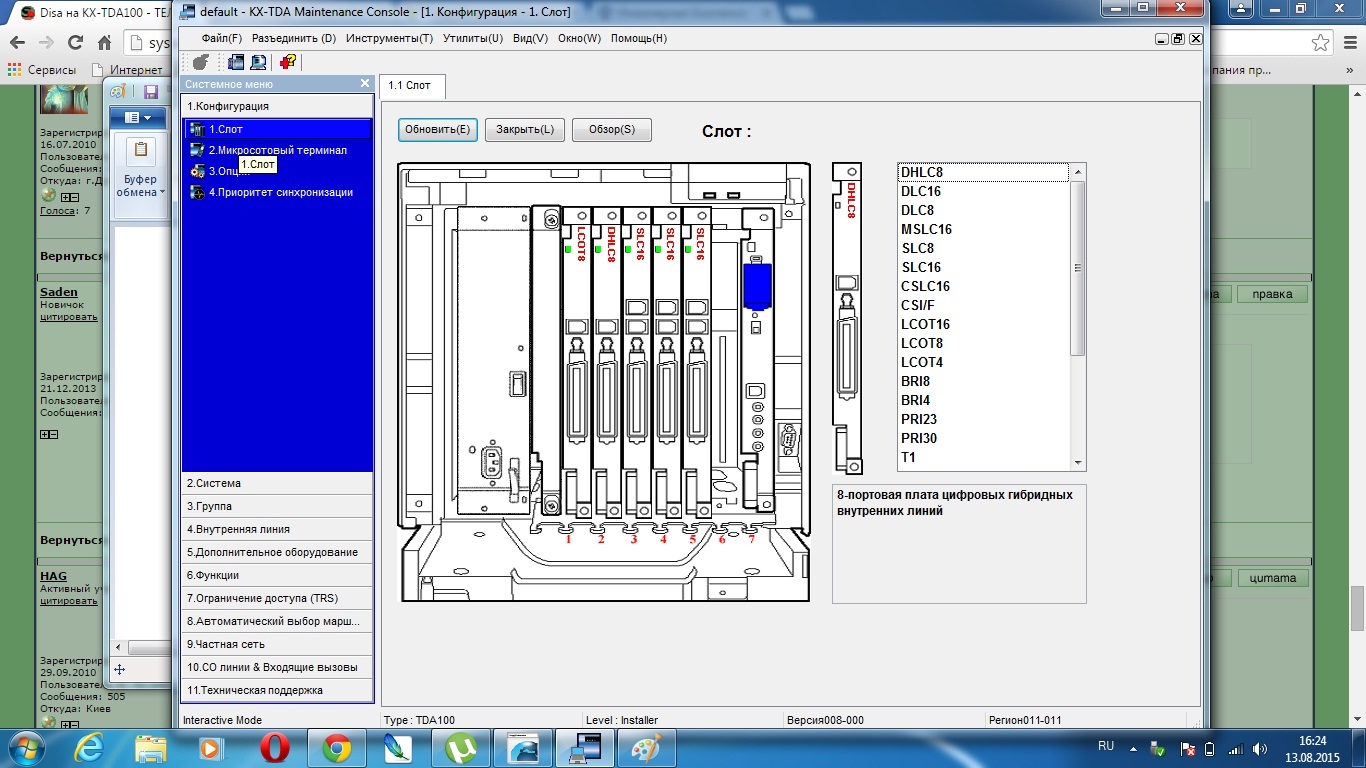Expand the 9.Частная сеть section

click(x=278, y=644)
